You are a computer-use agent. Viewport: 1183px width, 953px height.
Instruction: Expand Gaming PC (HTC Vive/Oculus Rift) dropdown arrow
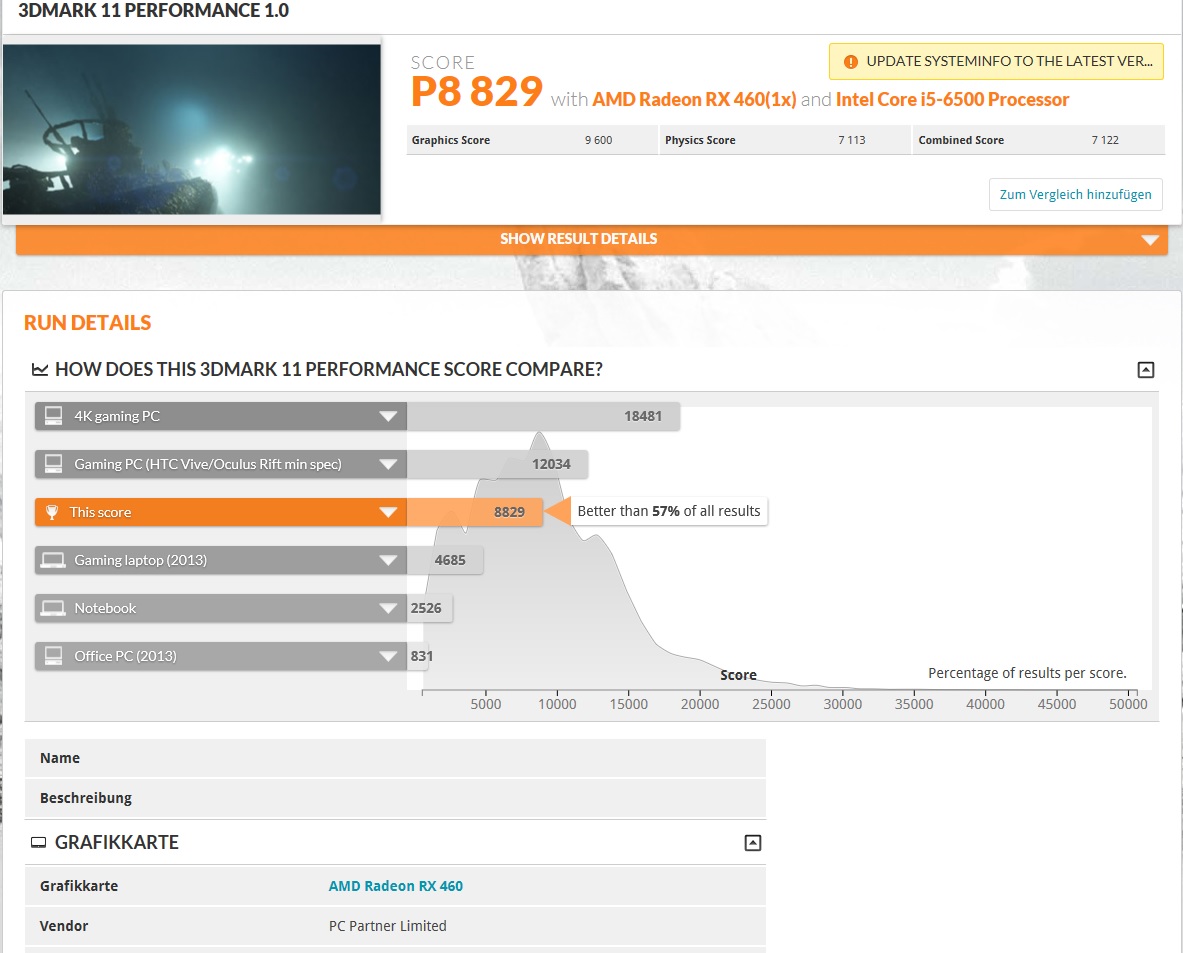tap(388, 464)
